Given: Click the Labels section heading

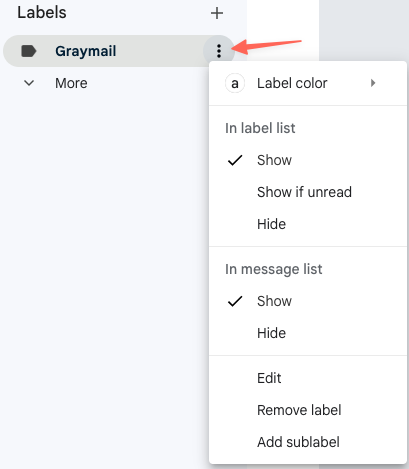Looking at the screenshot, I should point(42,13).
